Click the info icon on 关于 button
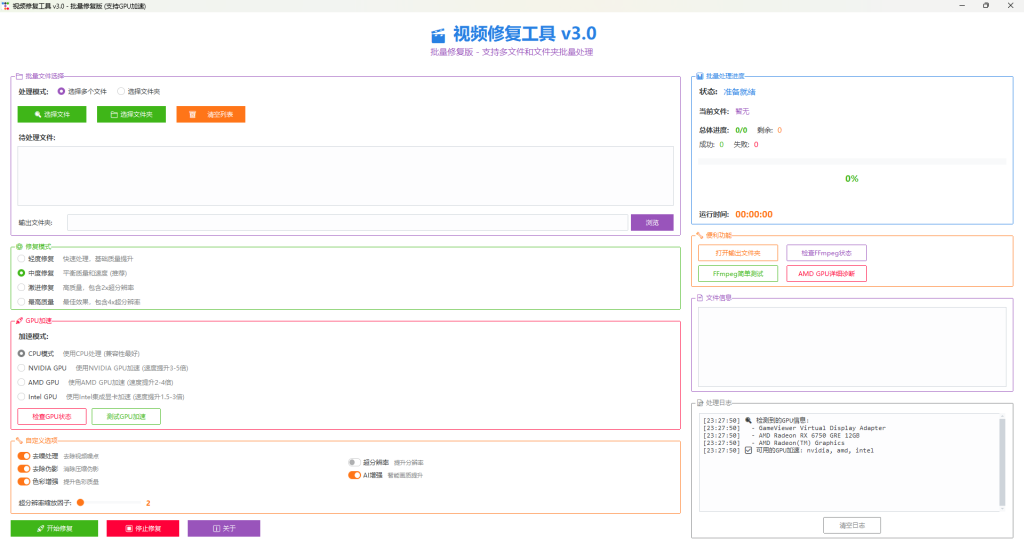Image resolution: width=1024 pixels, height=550 pixels. coord(216,528)
